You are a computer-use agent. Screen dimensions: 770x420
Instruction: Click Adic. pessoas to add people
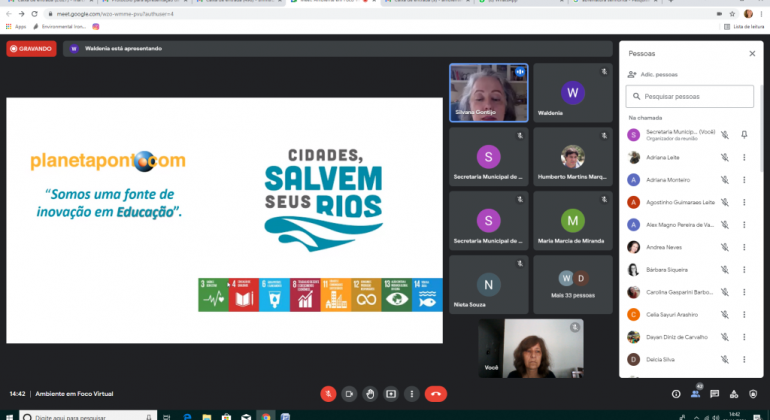point(653,75)
